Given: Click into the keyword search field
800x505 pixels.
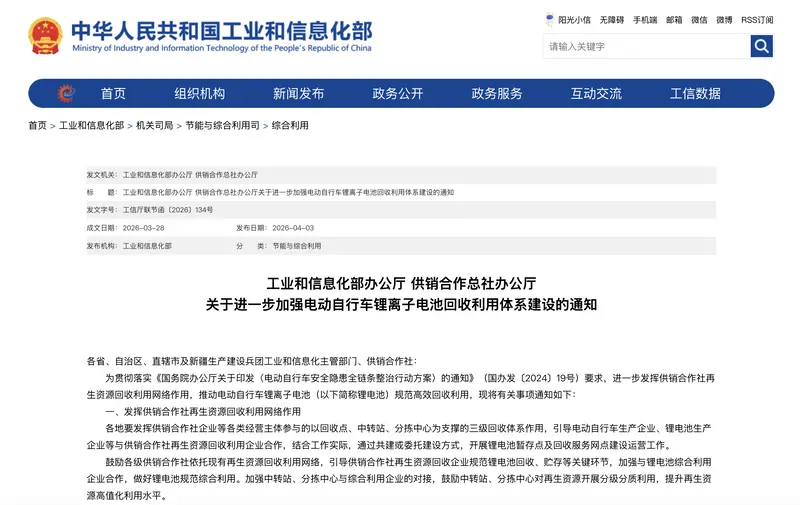Looking at the screenshot, I should pos(646,46).
